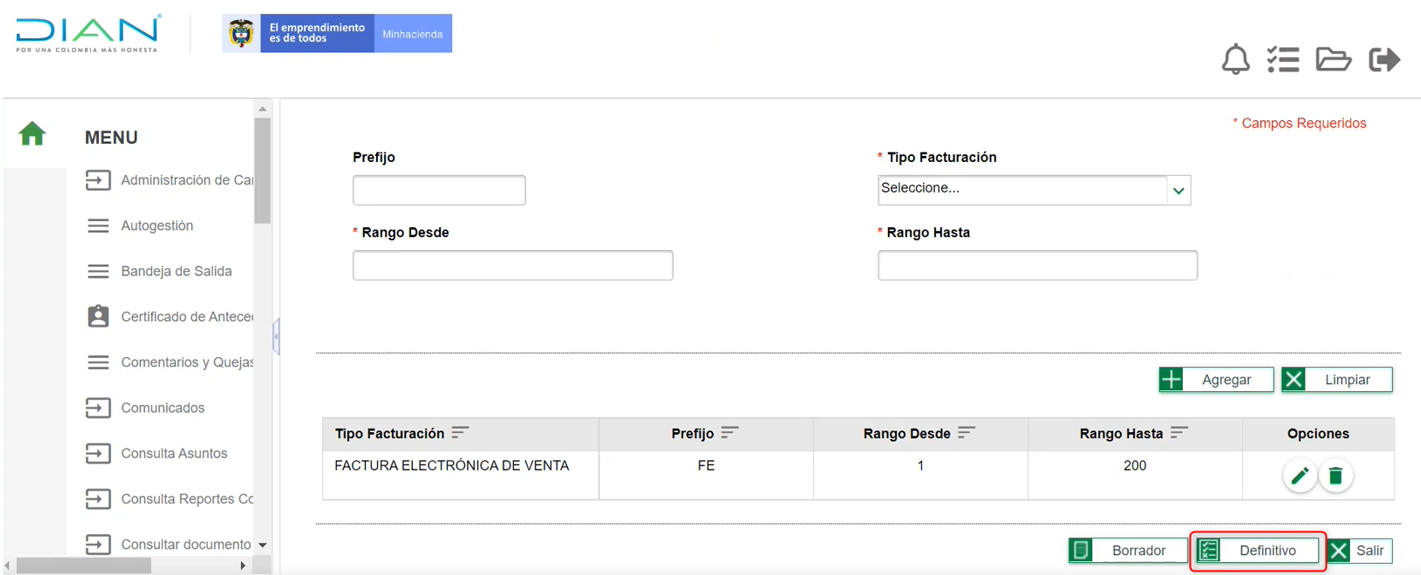Open Autogestión menu item
Viewport: 1421px width, 575px height.
click(157, 226)
